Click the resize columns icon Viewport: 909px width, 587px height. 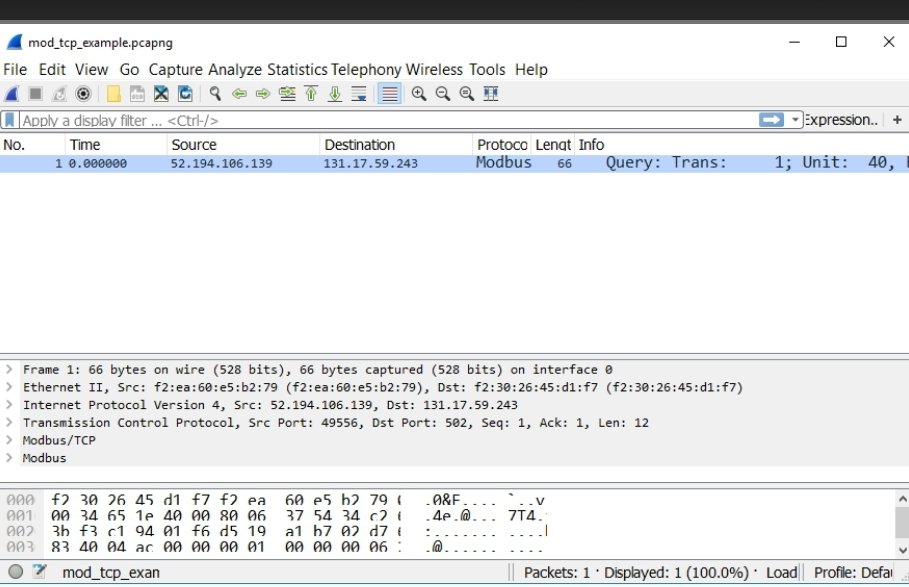tap(491, 94)
